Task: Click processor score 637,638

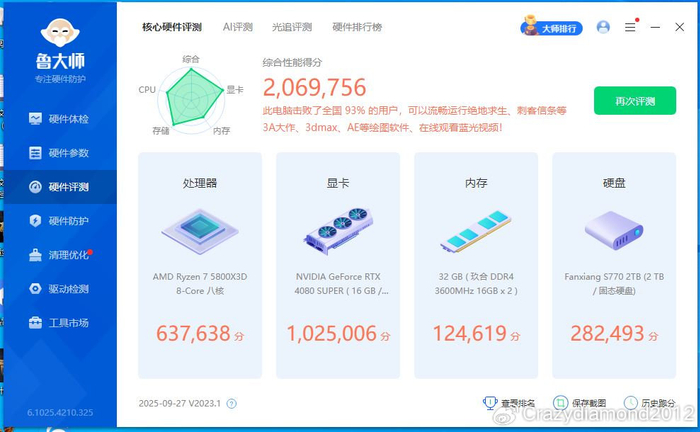Action: 193,333
